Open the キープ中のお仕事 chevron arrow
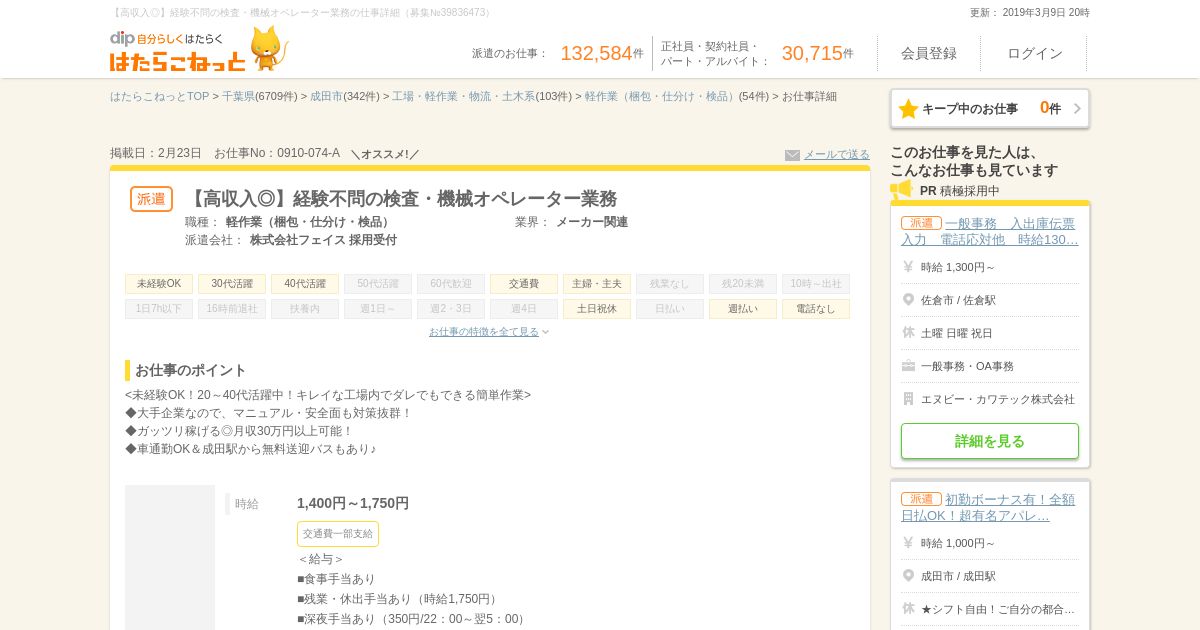The width and height of the screenshot is (1200, 630). click(1077, 109)
